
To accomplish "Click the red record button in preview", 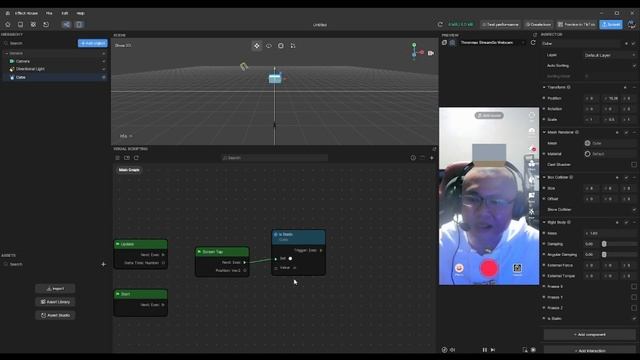I will click(489, 268).
